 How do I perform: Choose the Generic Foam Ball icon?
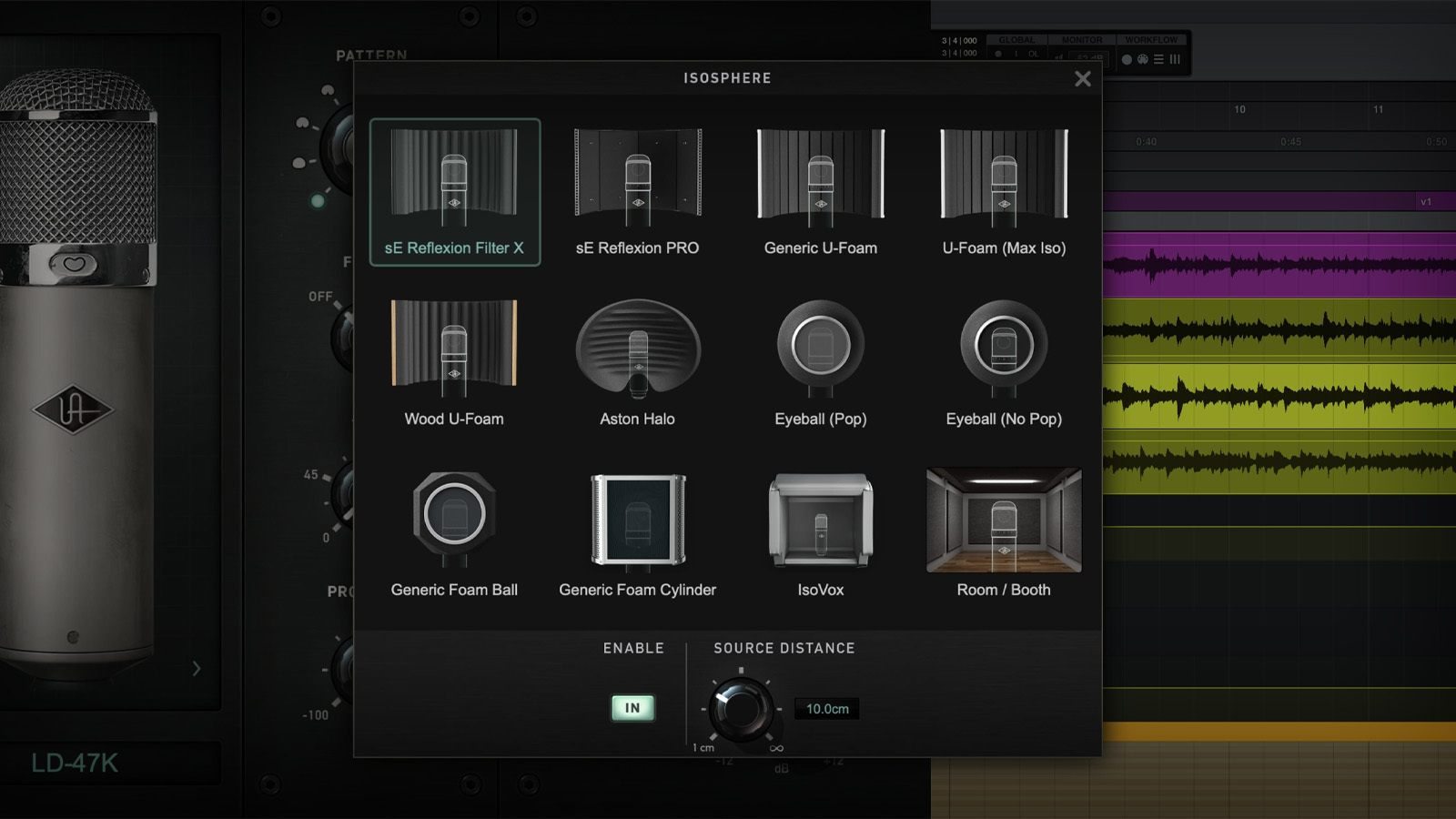(x=454, y=519)
